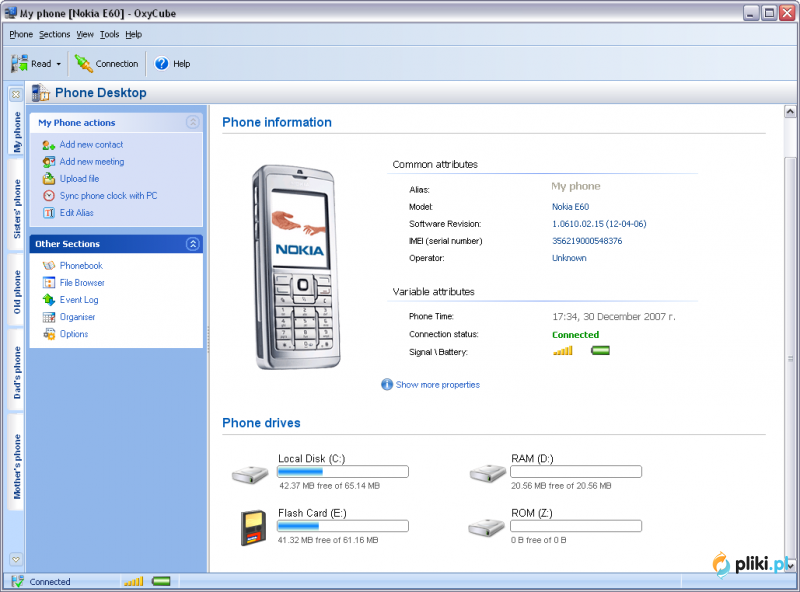Click the Event Log icon

[x=48, y=300]
